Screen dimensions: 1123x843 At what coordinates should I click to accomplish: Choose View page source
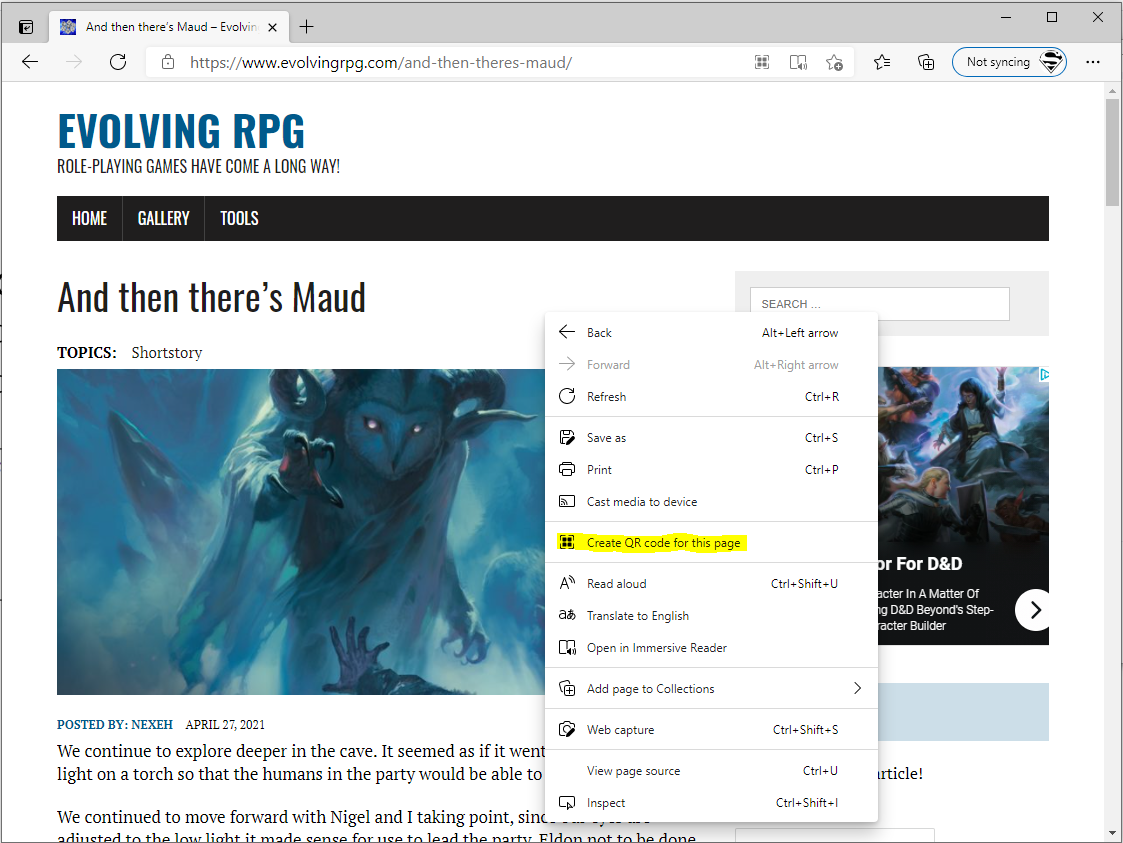tap(711, 771)
